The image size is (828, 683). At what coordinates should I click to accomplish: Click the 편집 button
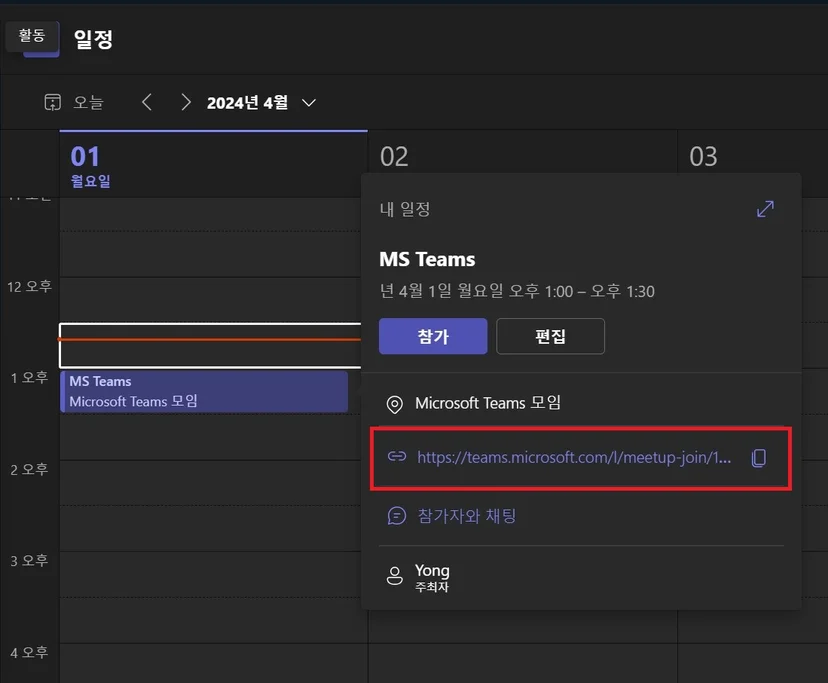coord(550,336)
